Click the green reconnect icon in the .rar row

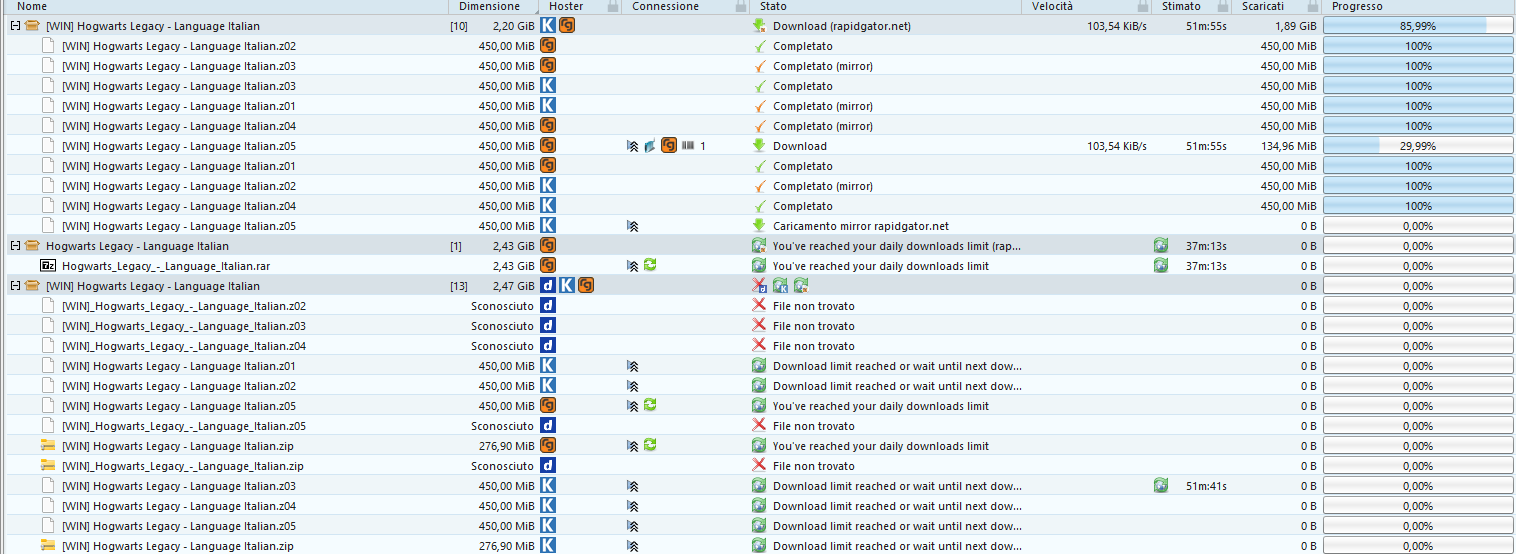click(x=650, y=266)
